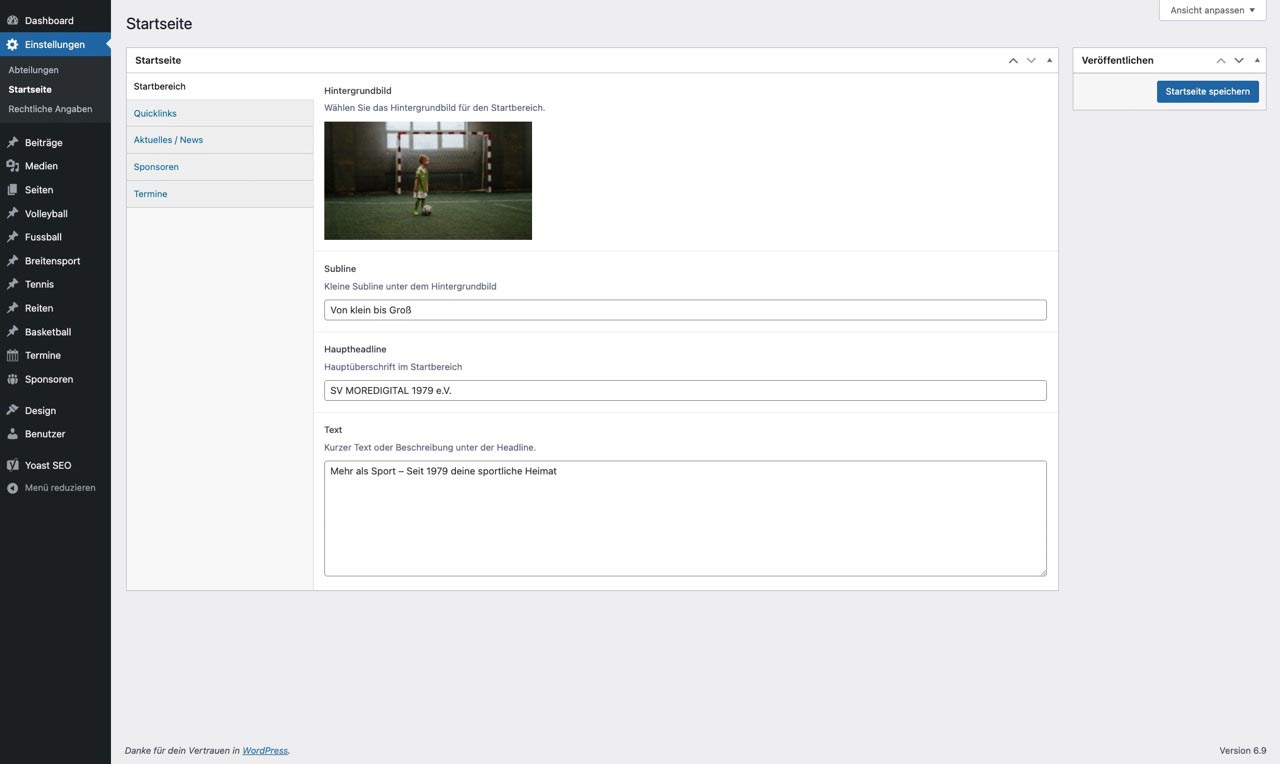1280x764 pixels.
Task: Open the Aktuelles / News tab
Action: 168,140
